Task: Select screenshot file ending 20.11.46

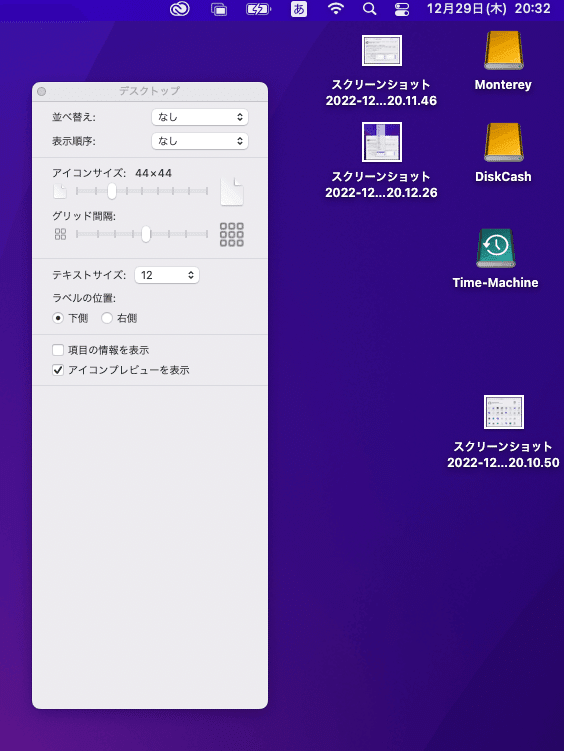Action: 382,50
